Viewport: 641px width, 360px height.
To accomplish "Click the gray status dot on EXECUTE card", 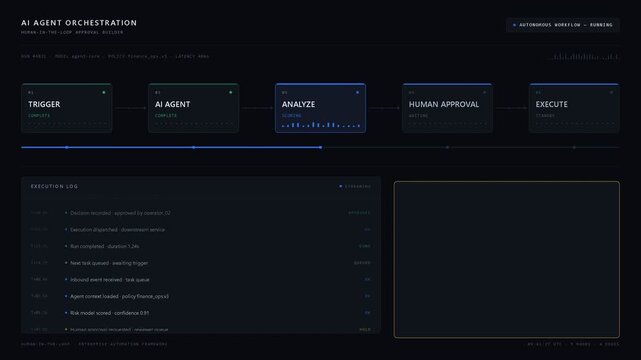I will click(x=612, y=92).
